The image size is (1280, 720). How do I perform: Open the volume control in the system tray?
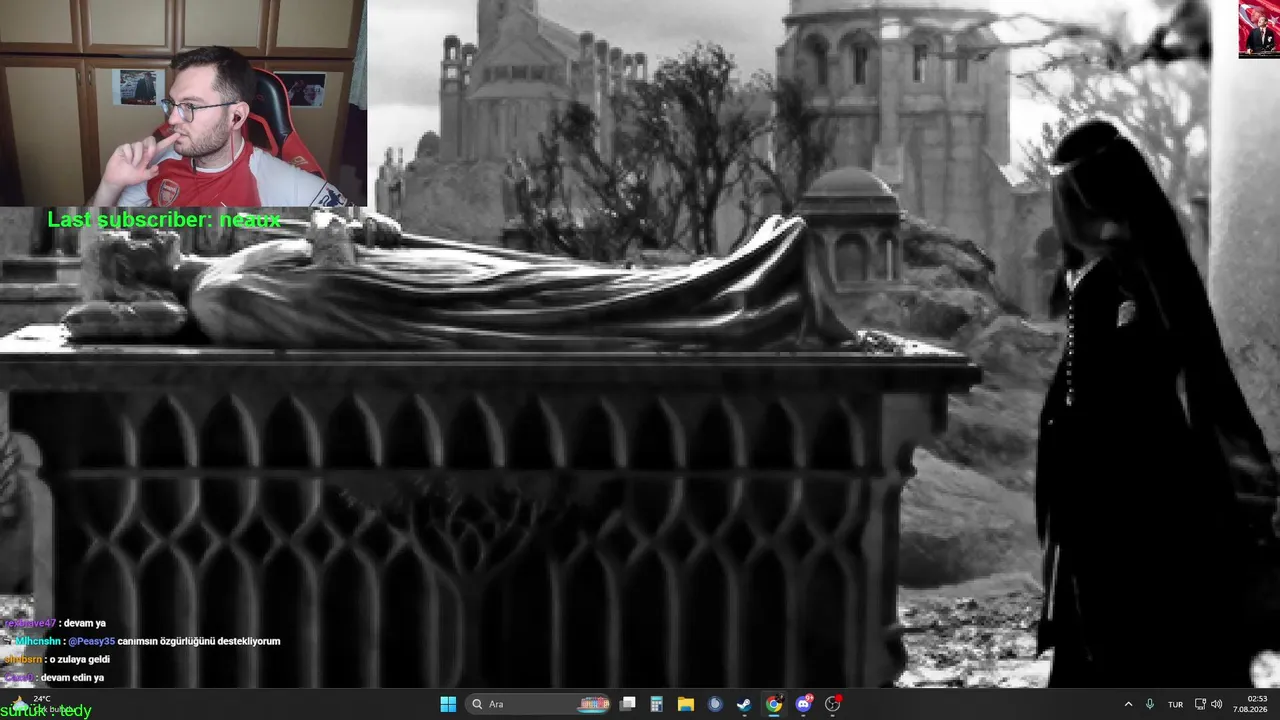pyautogui.click(x=1217, y=704)
